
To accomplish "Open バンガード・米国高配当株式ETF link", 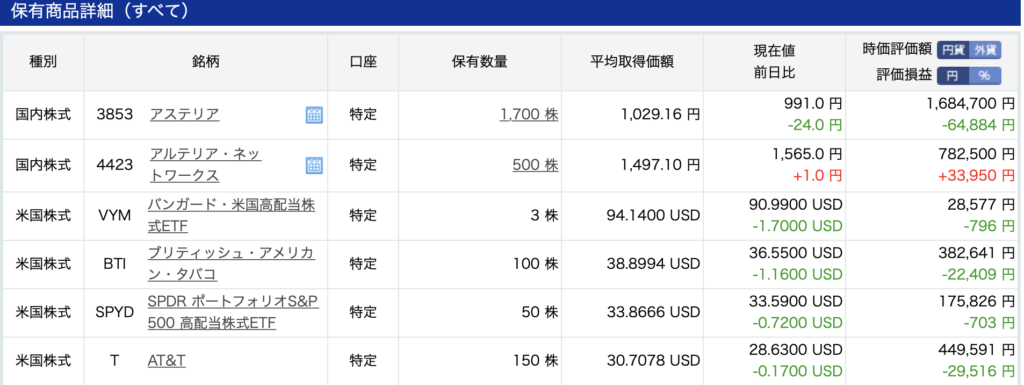I will [x=231, y=215].
